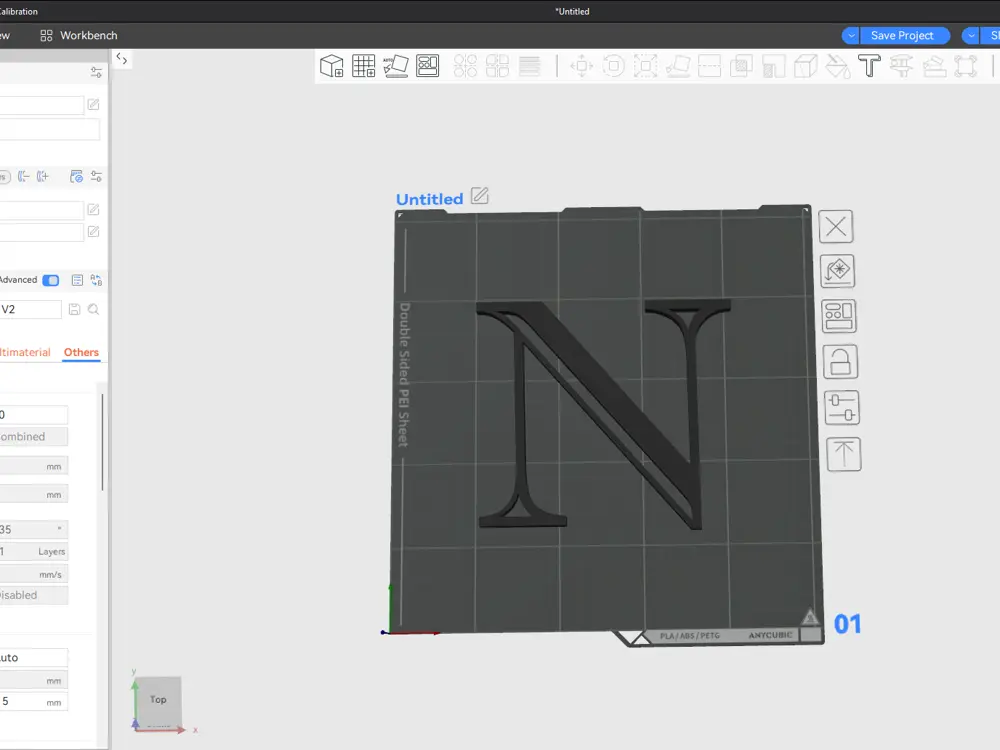Image resolution: width=1000 pixels, height=750 pixels.
Task: Open the dropdown showing value 35
Action: click(x=34, y=529)
